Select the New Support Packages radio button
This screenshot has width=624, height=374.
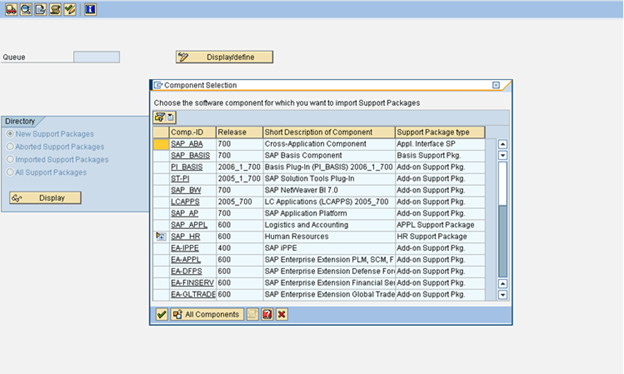coord(10,134)
